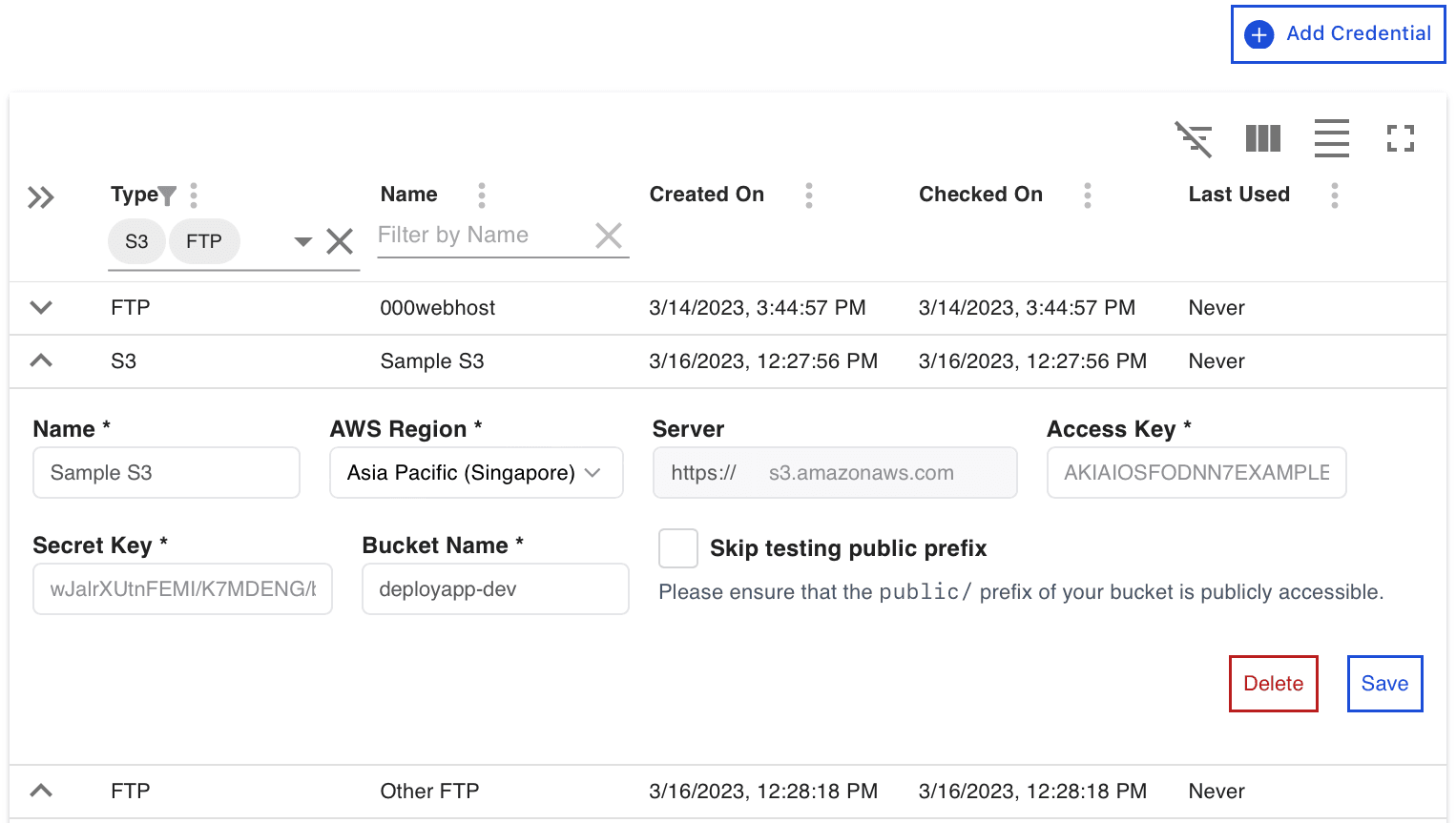Save the Sample S3 credential
Screen dimensions: 1456x823
click(1384, 684)
